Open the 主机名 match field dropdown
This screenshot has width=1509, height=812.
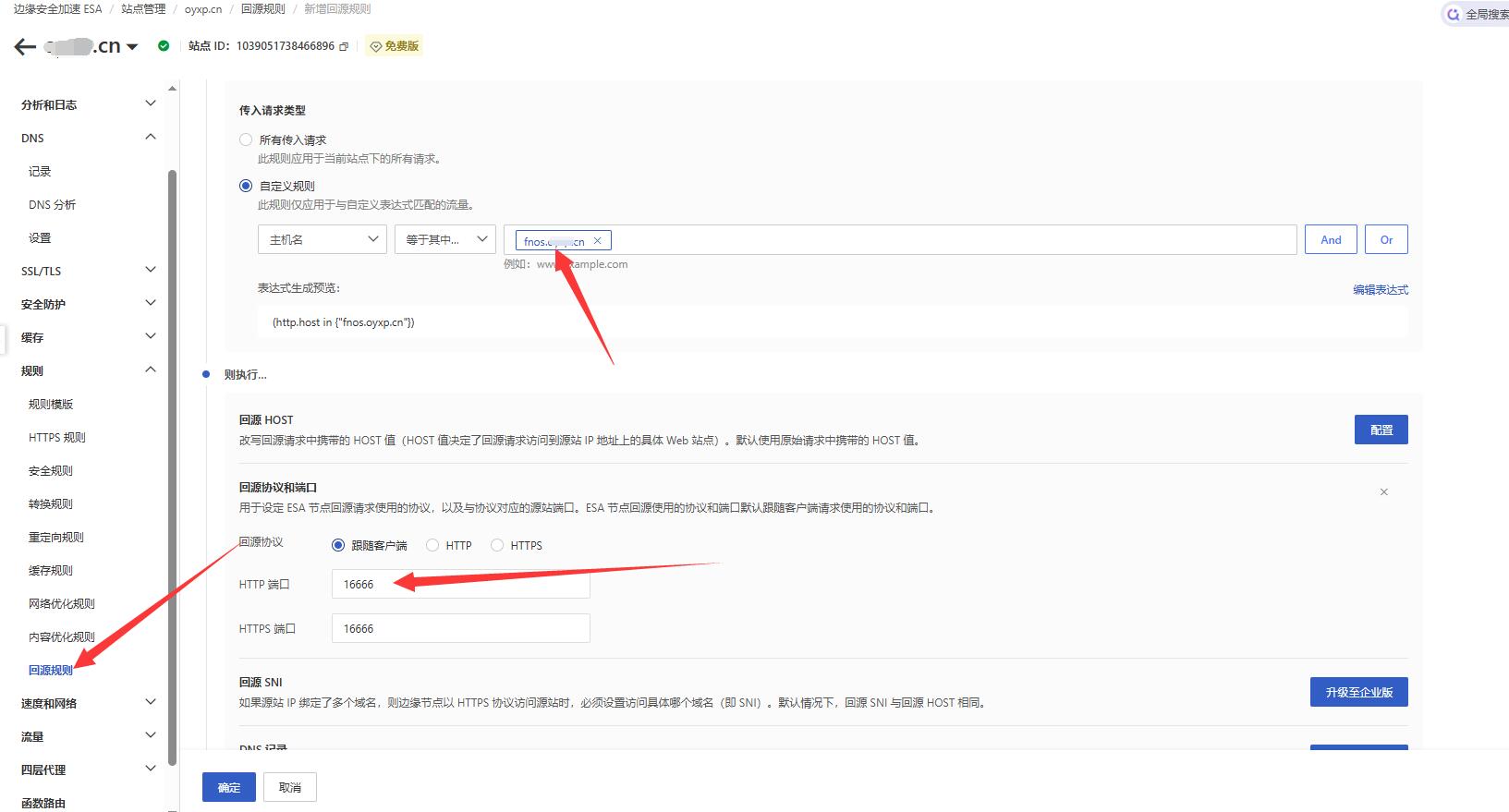pyautogui.click(x=322, y=239)
